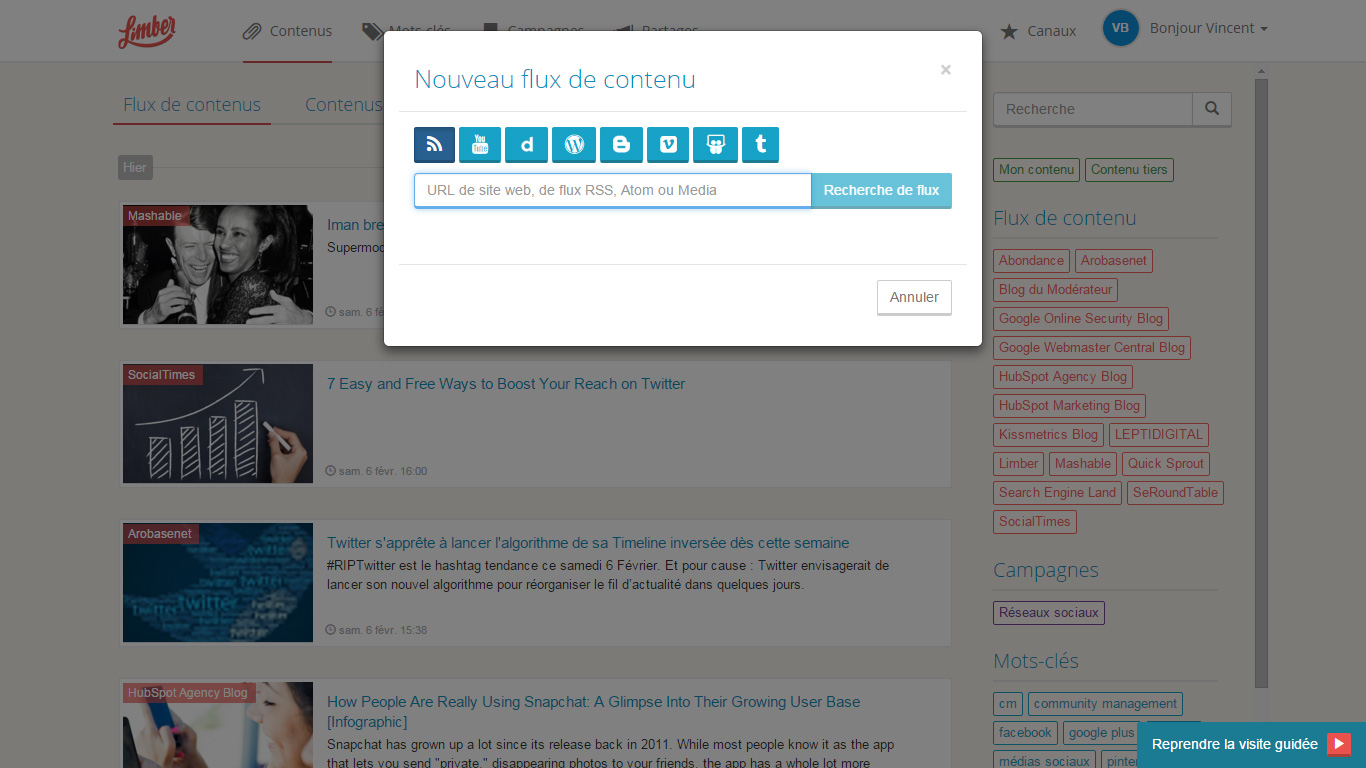The image size is (1366, 768).
Task: Choose the YouTube feed source icon
Action: pos(480,144)
